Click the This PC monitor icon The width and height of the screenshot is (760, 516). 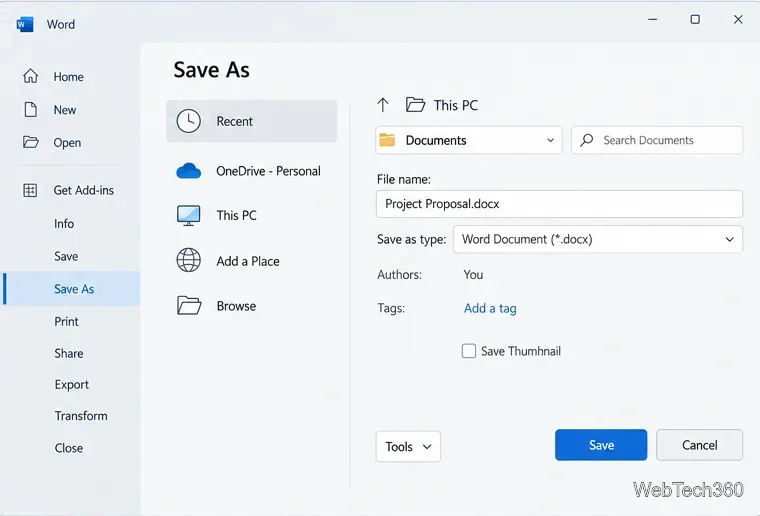(189, 215)
